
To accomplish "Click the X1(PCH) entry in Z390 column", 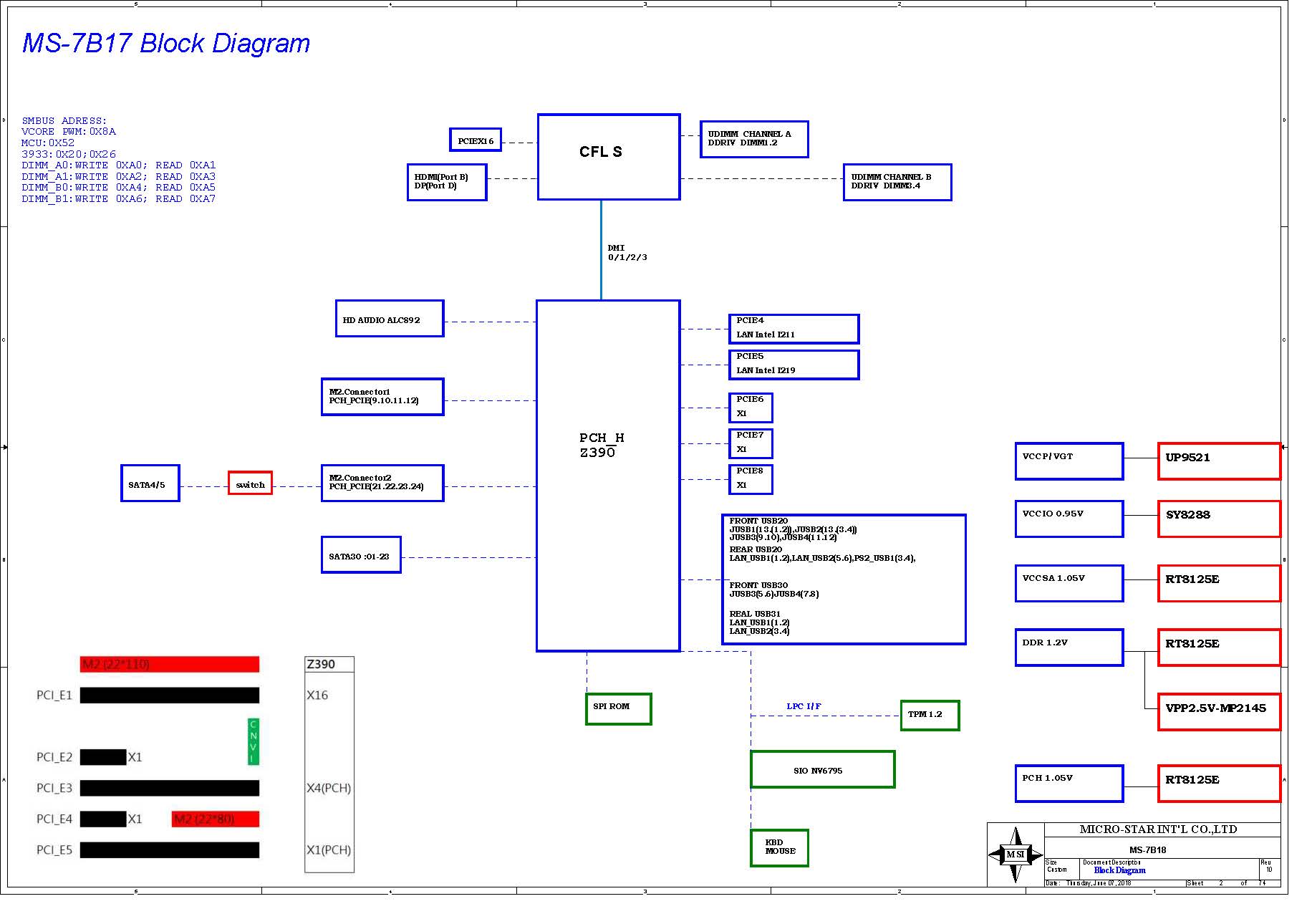I will pos(329,850).
